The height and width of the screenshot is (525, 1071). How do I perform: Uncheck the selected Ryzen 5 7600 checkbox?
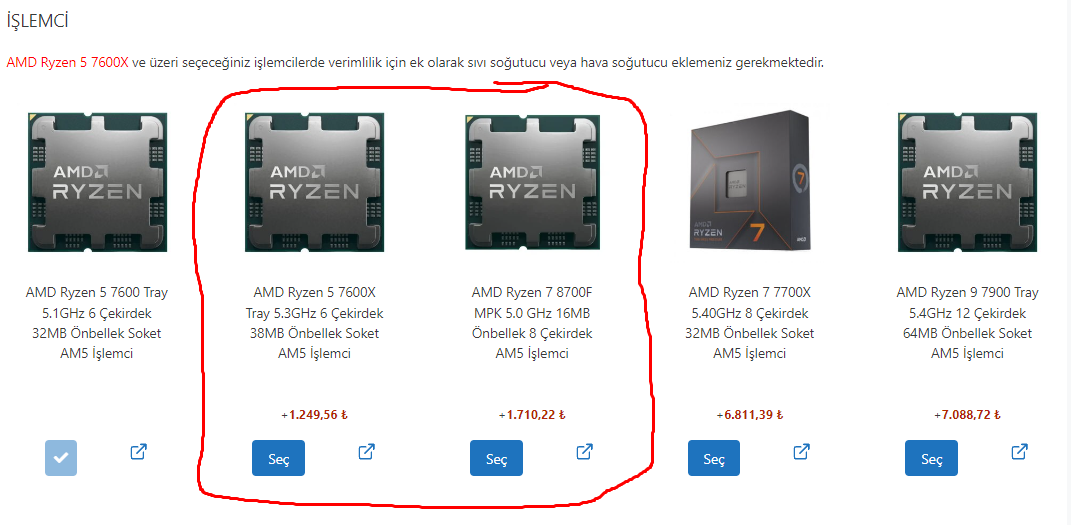(61, 458)
